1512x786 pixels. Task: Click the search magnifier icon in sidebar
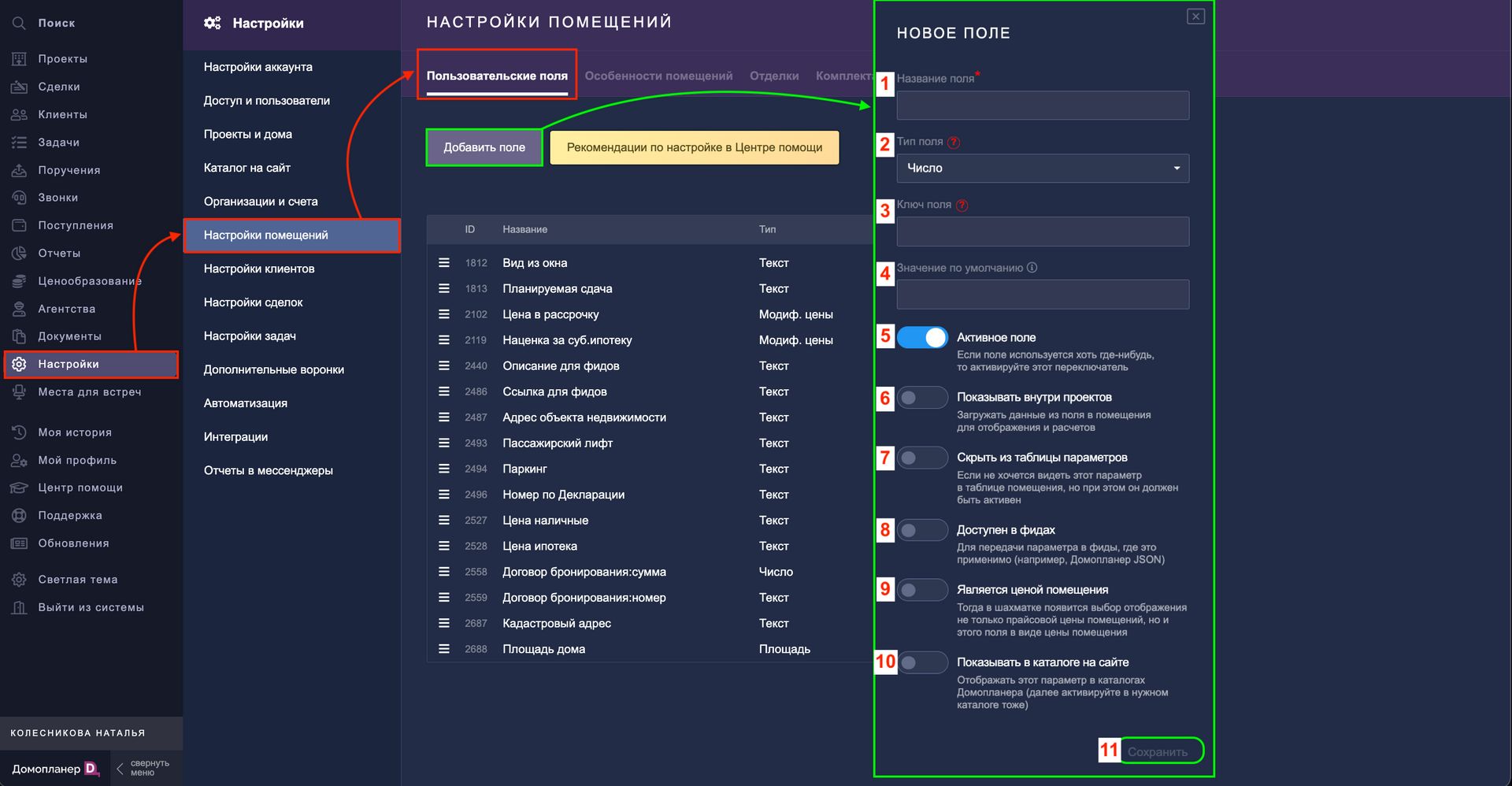pos(19,24)
